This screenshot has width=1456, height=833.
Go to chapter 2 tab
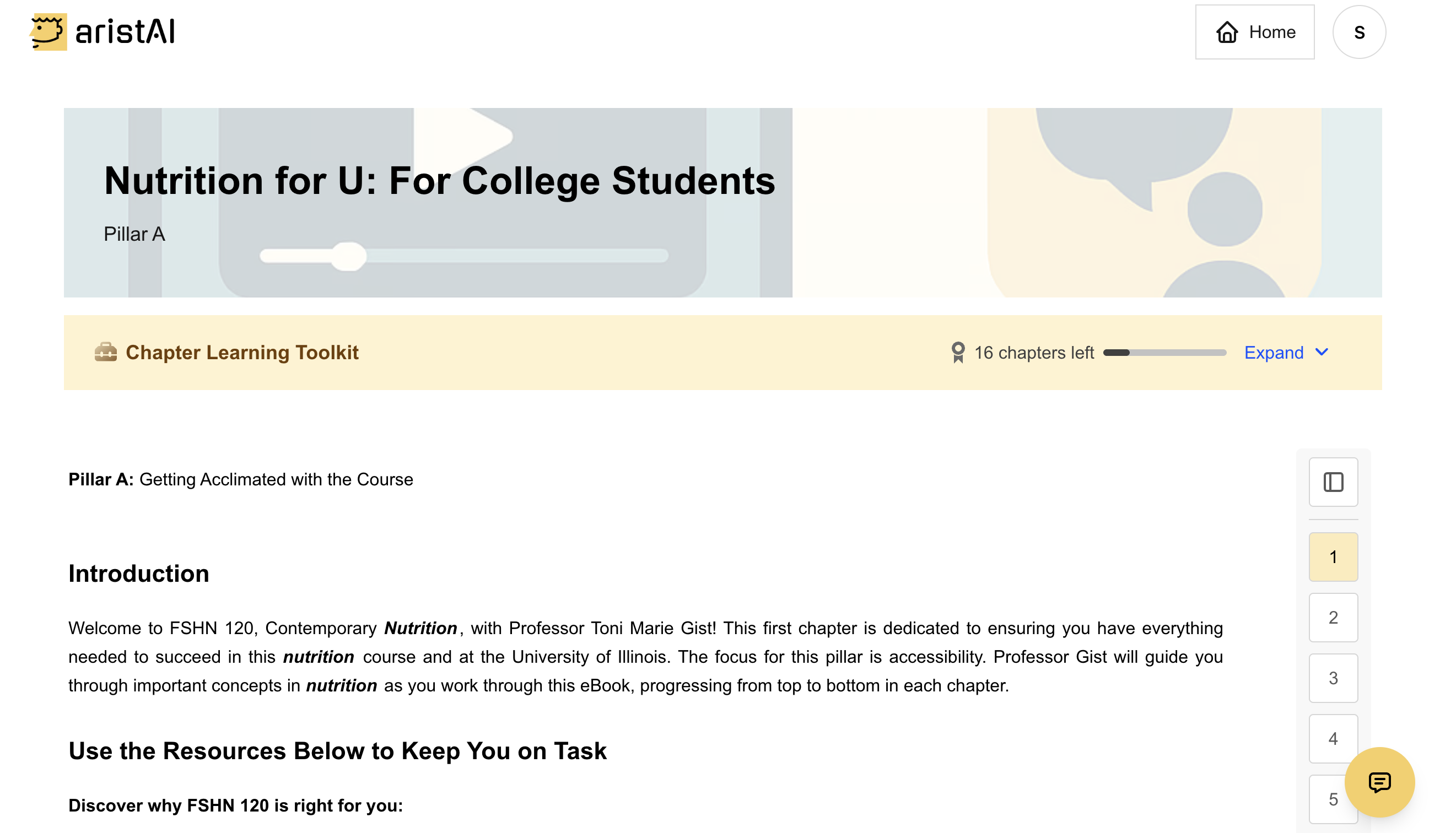[x=1333, y=617]
